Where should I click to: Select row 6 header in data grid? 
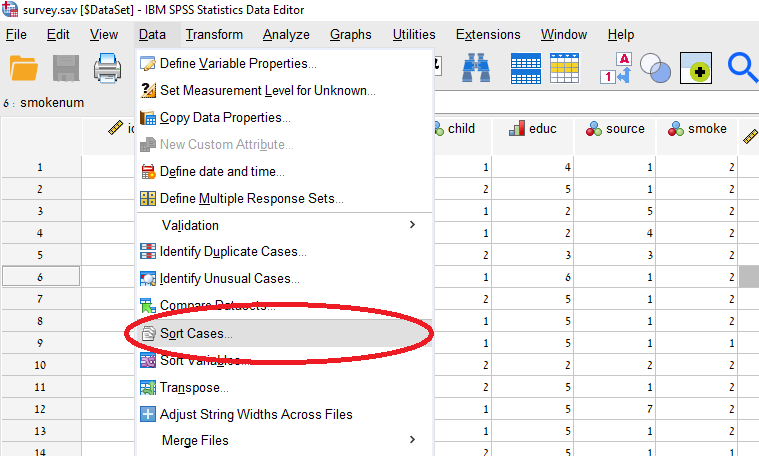click(x=40, y=276)
